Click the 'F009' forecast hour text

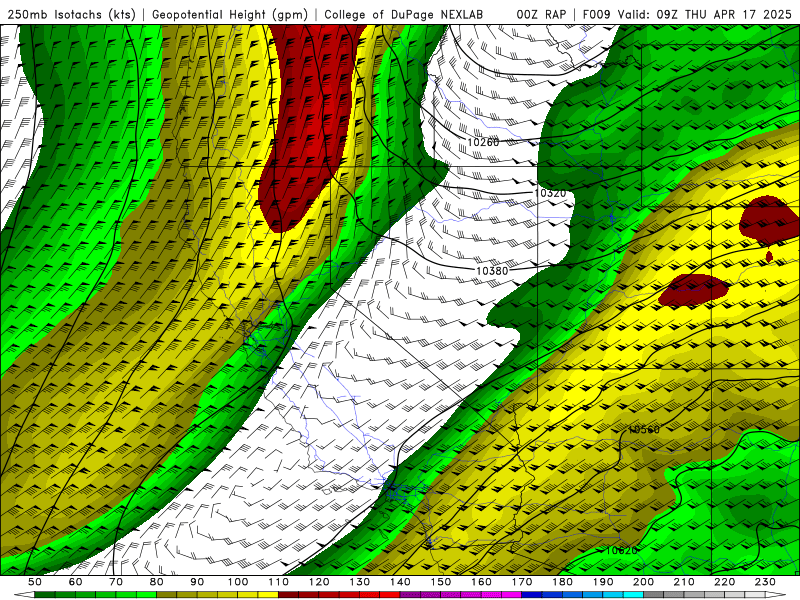coord(596,14)
